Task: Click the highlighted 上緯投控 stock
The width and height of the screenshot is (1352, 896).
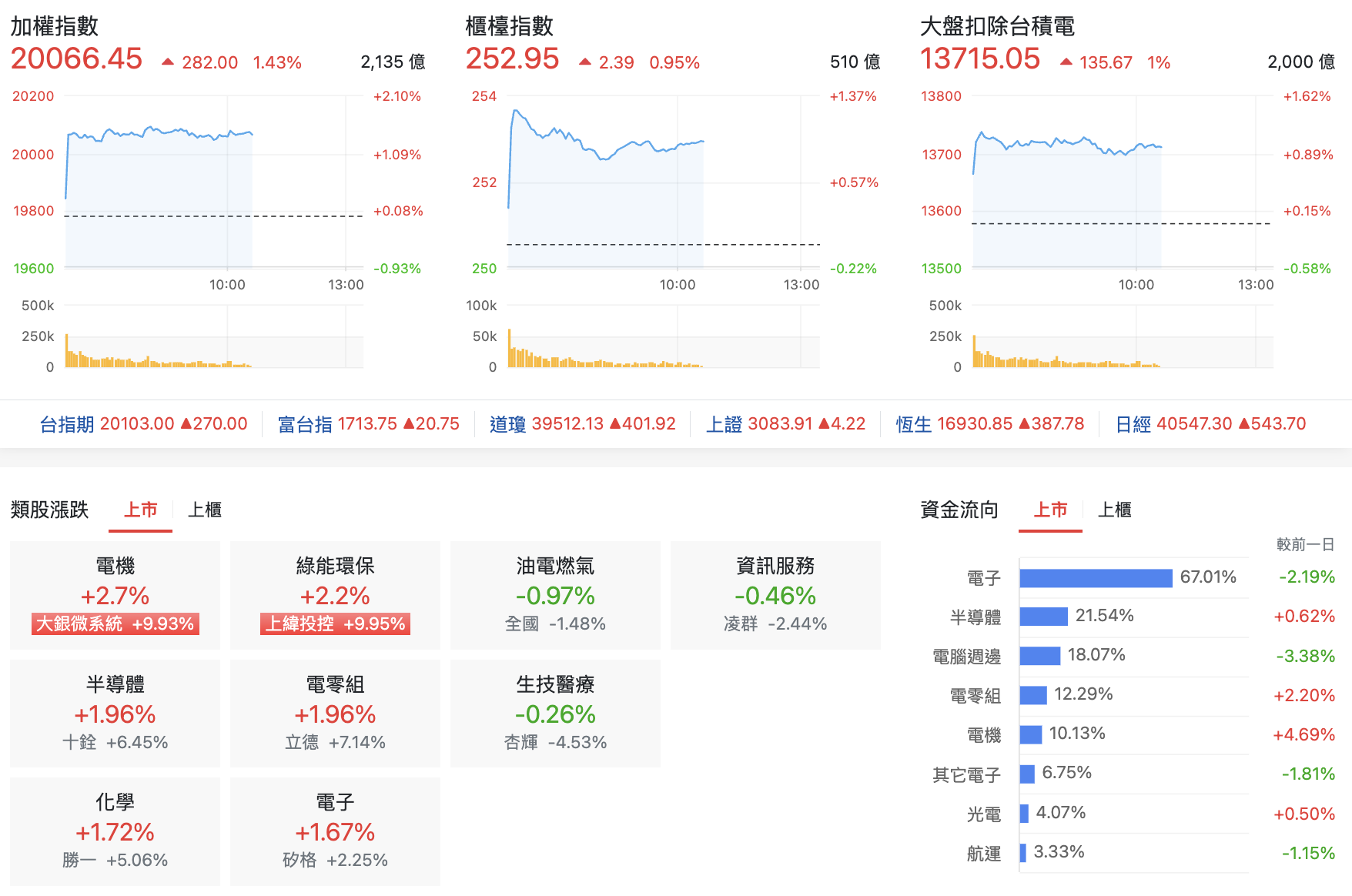Action: (334, 624)
